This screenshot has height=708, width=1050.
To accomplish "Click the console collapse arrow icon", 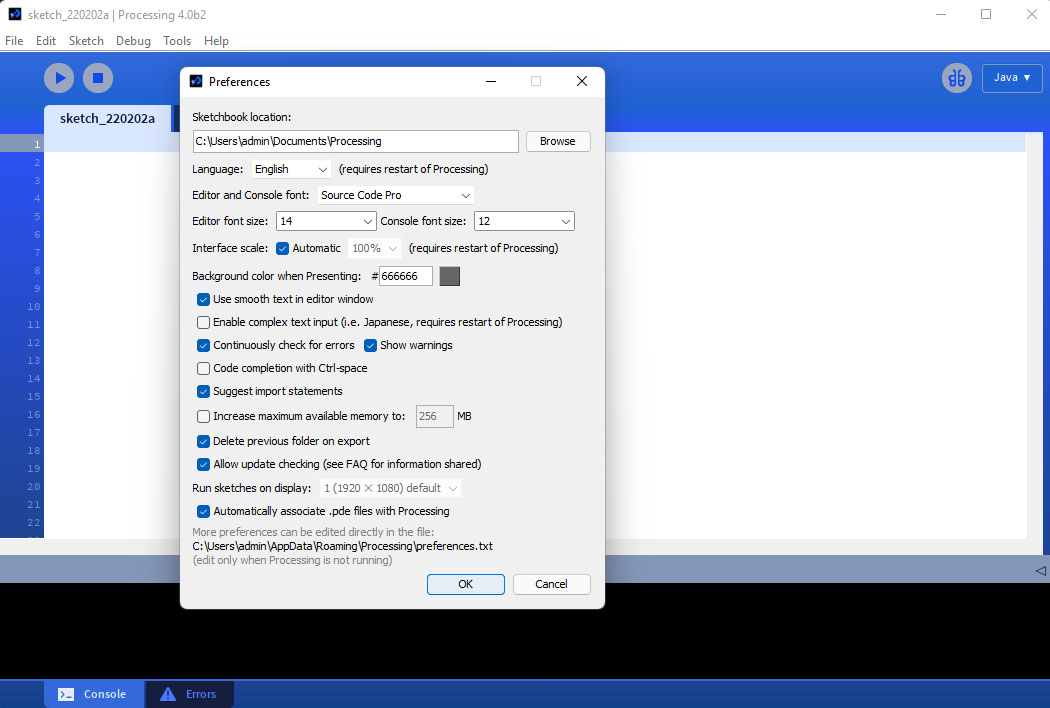I will click(1040, 570).
